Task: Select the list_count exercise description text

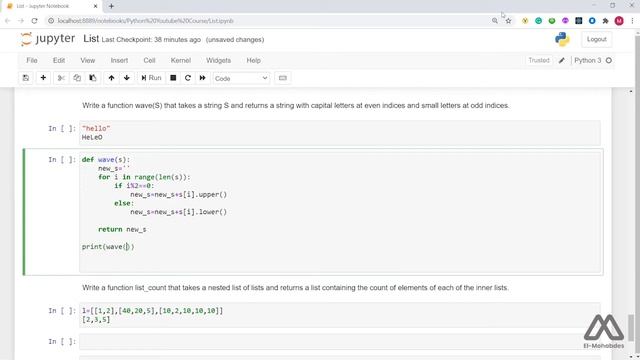Action: (295, 288)
